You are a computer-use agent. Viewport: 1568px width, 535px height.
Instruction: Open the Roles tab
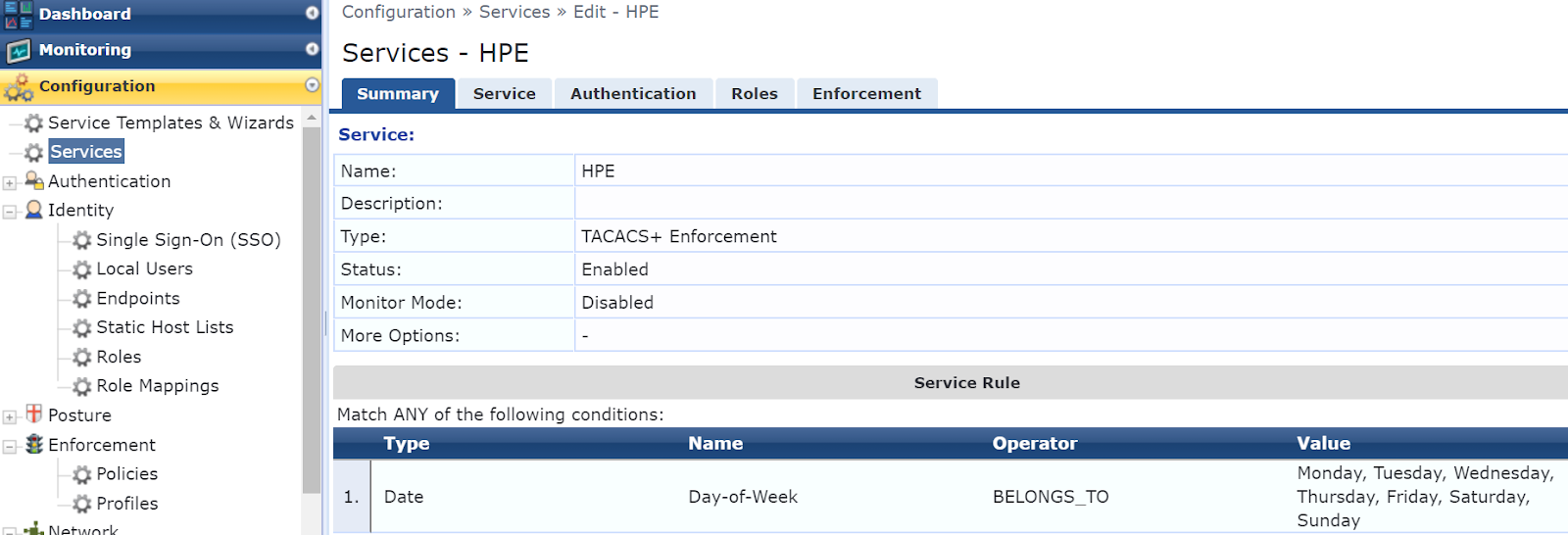755,94
